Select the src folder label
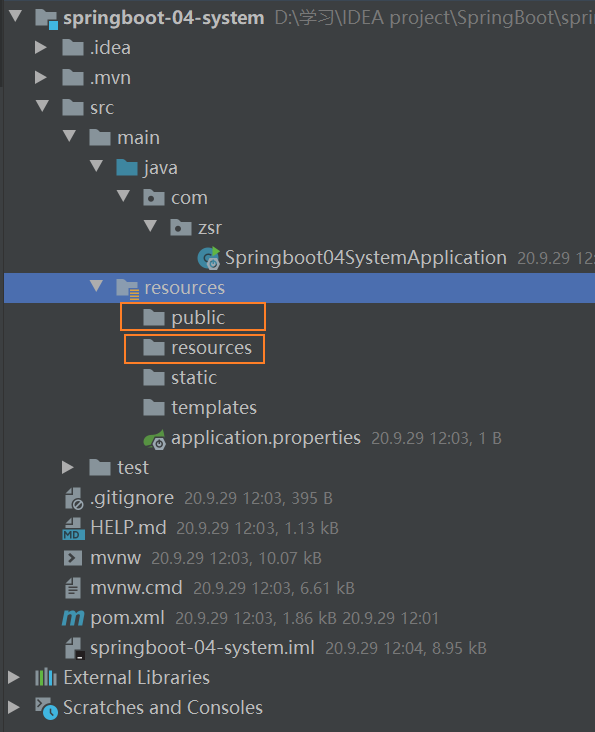Screen dimensions: 595x732 (102, 108)
